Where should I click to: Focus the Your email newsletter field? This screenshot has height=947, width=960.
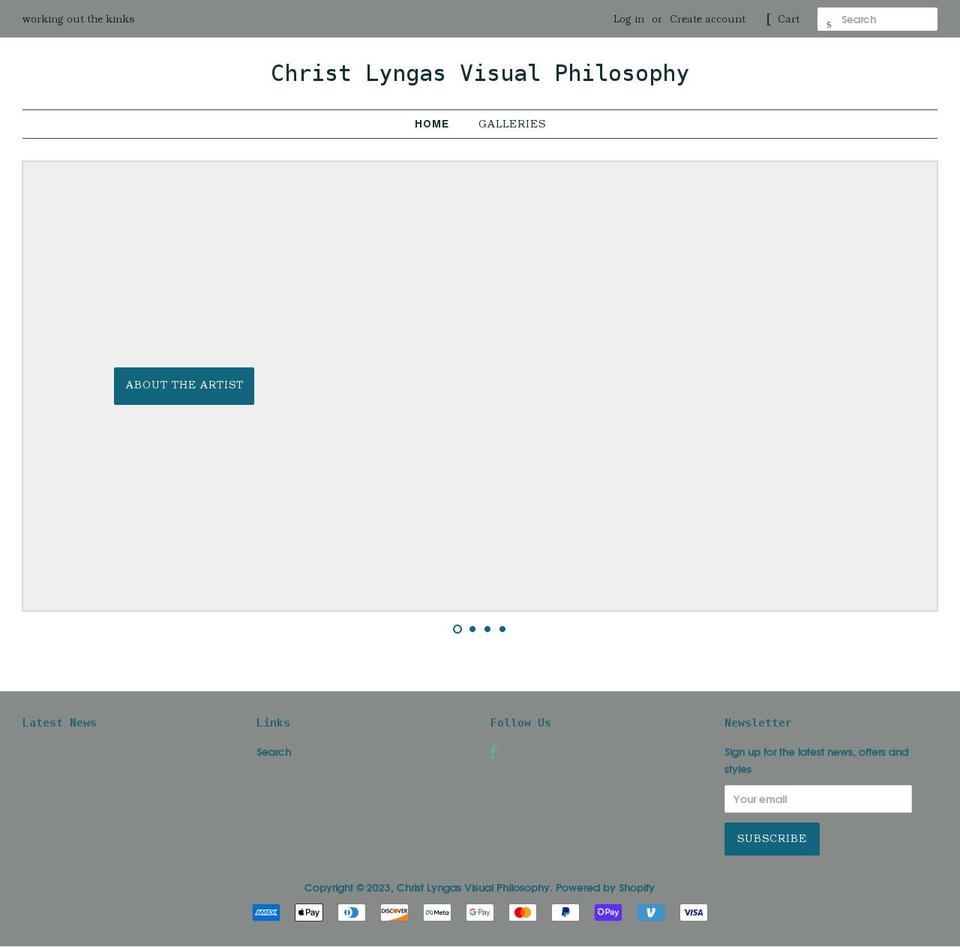tap(817, 799)
